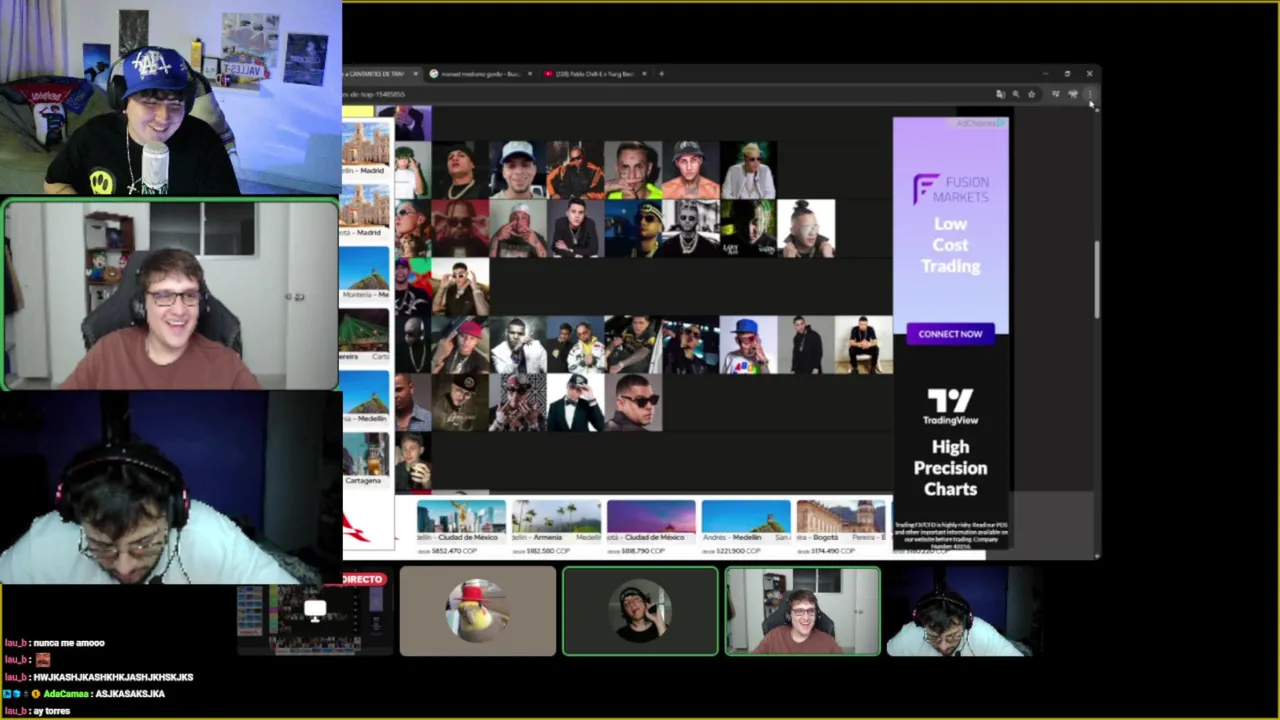Select the third-row man adjusting sunglasses image
The image size is (1280, 720).
tap(460, 287)
